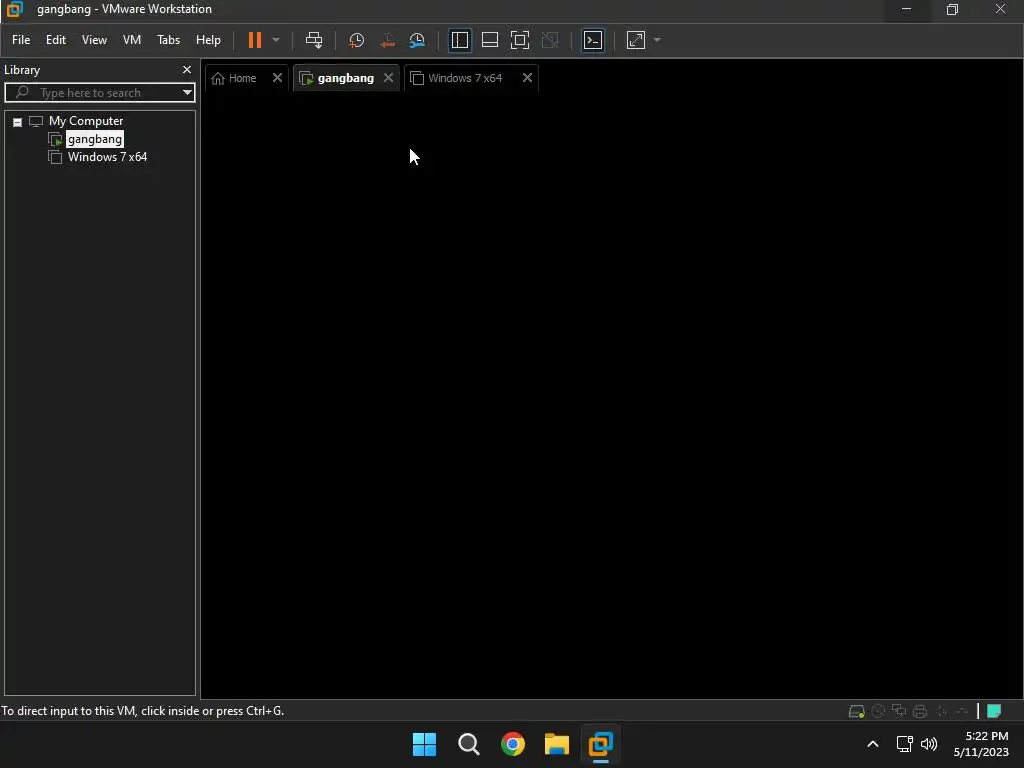Close the Library panel
This screenshot has width=1024, height=768.
tap(187, 70)
